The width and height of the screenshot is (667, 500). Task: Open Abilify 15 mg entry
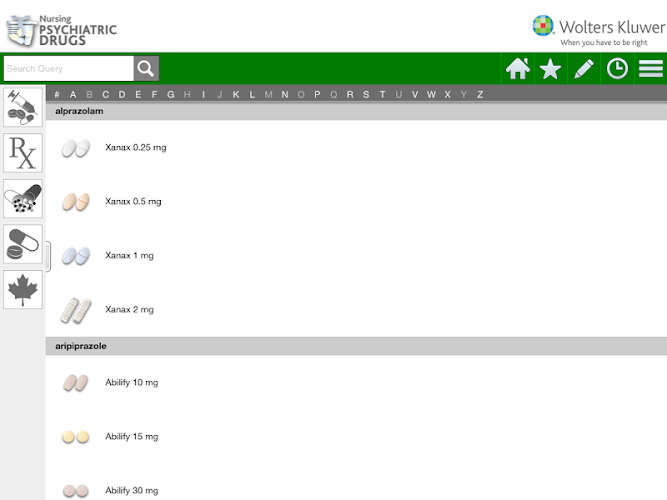click(356, 437)
